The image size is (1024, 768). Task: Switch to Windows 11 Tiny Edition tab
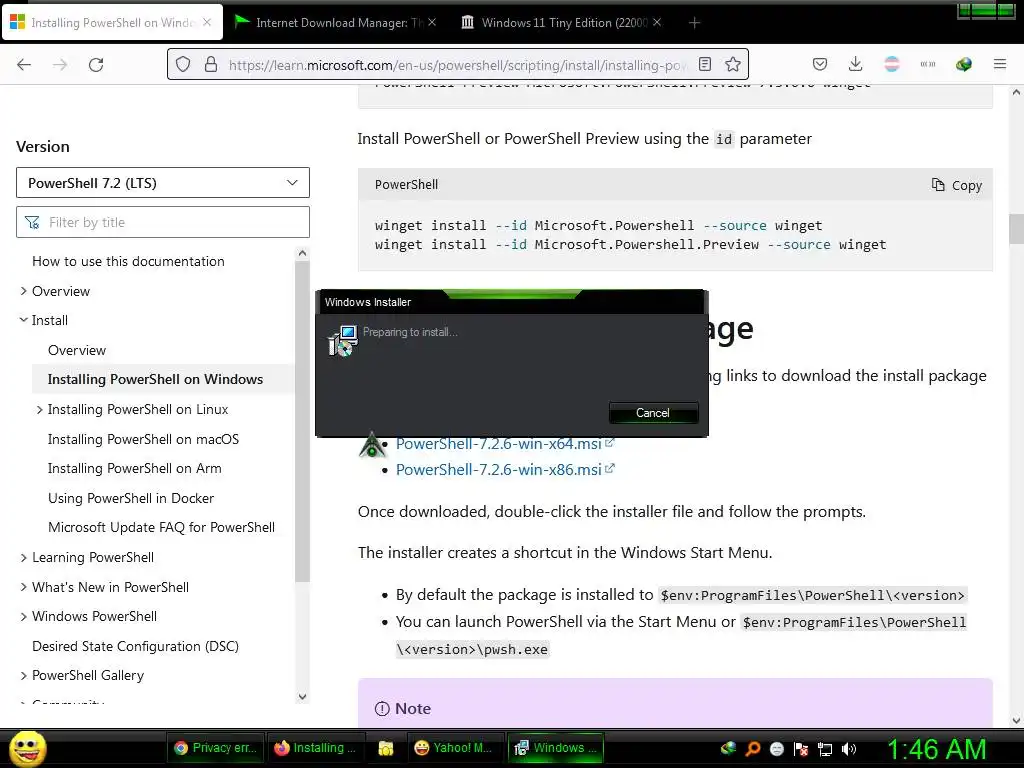(560, 22)
